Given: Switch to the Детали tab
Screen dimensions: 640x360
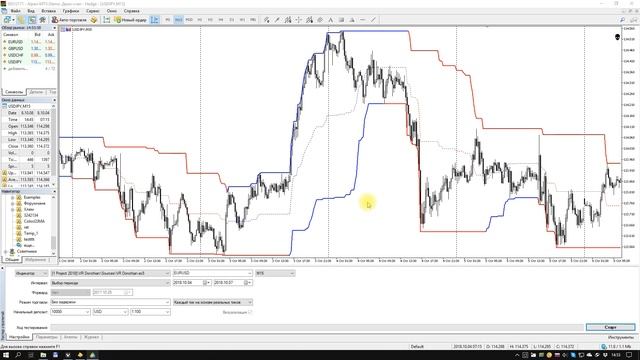Looking at the screenshot, I should (36, 92).
